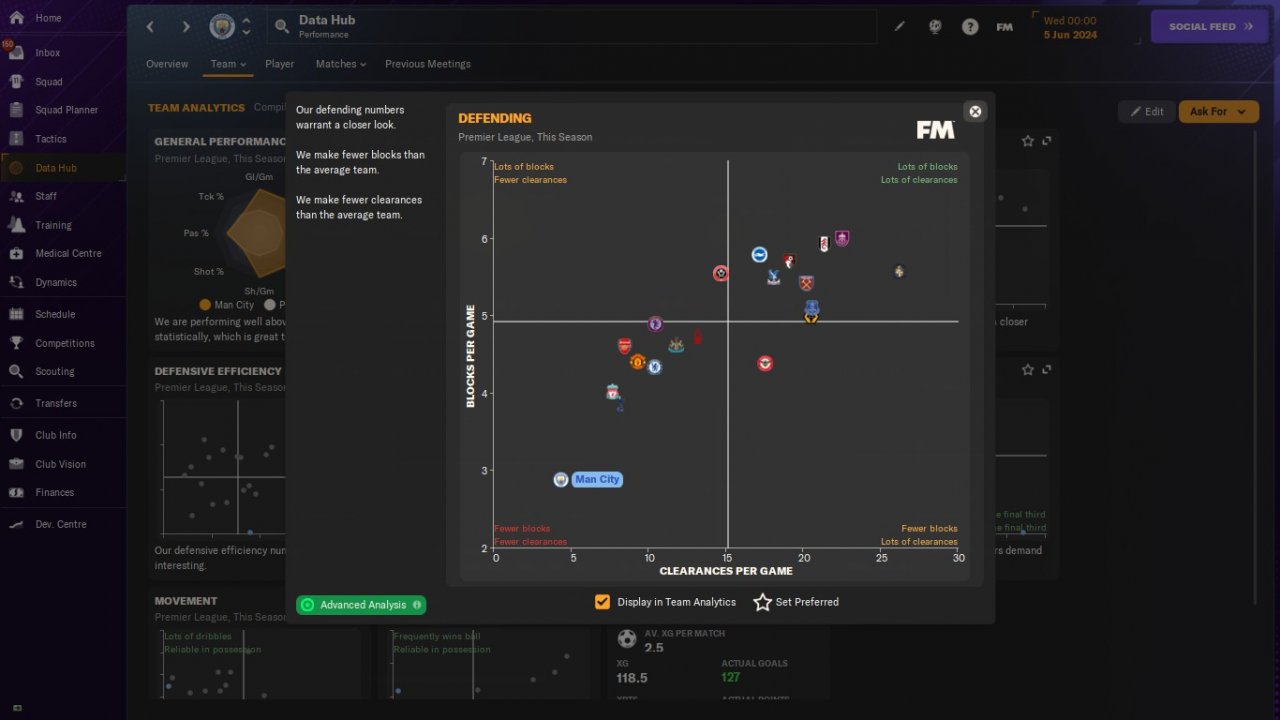Click the Arsenal badge on the scatter chart

click(624, 346)
